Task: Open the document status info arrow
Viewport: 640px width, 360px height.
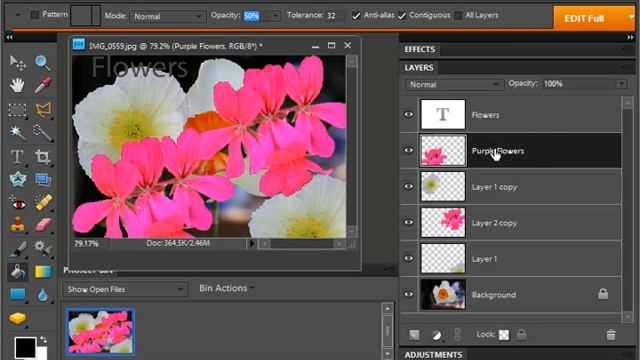Action: 252,244
